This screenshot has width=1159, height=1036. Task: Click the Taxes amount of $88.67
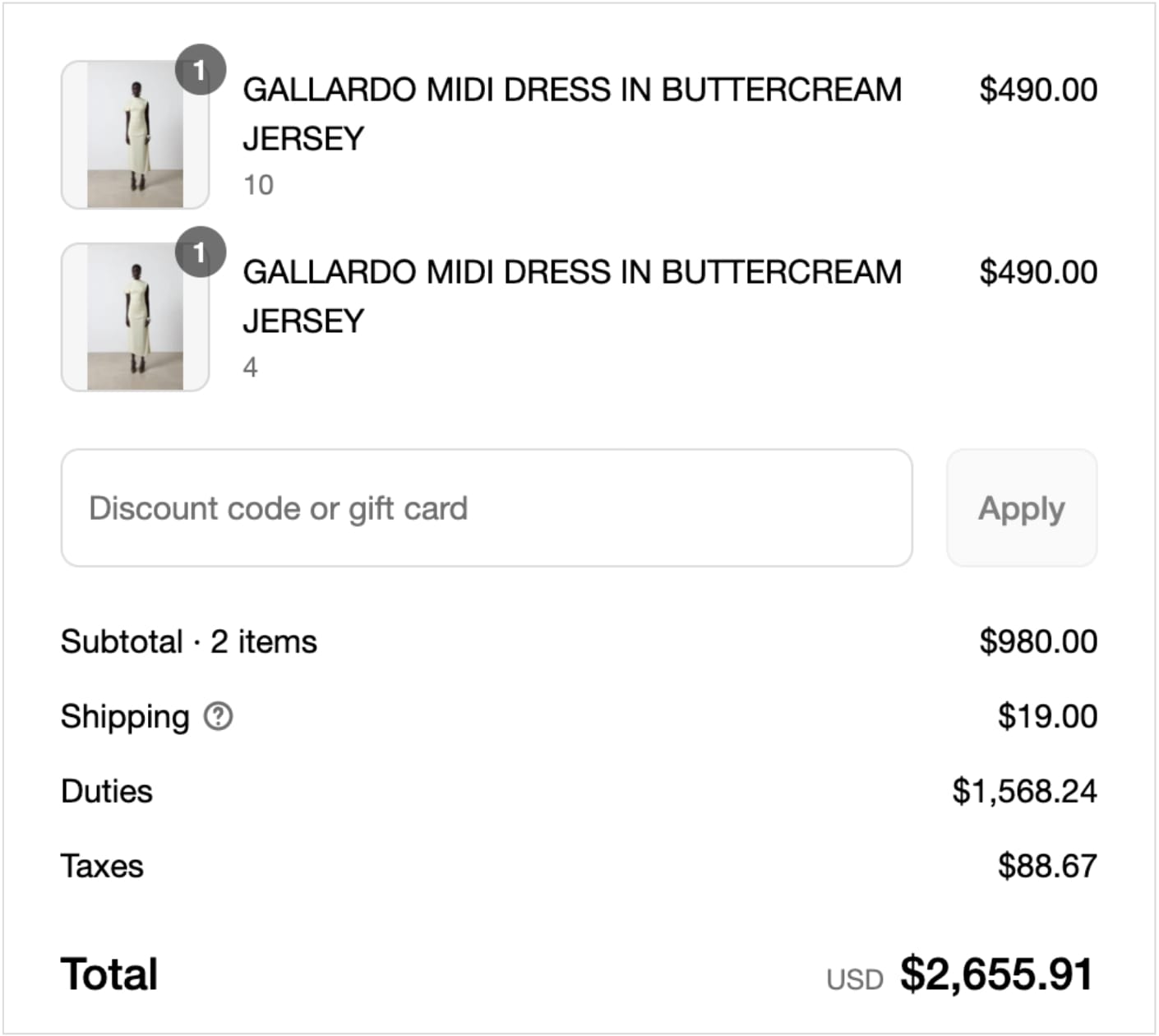[1048, 866]
